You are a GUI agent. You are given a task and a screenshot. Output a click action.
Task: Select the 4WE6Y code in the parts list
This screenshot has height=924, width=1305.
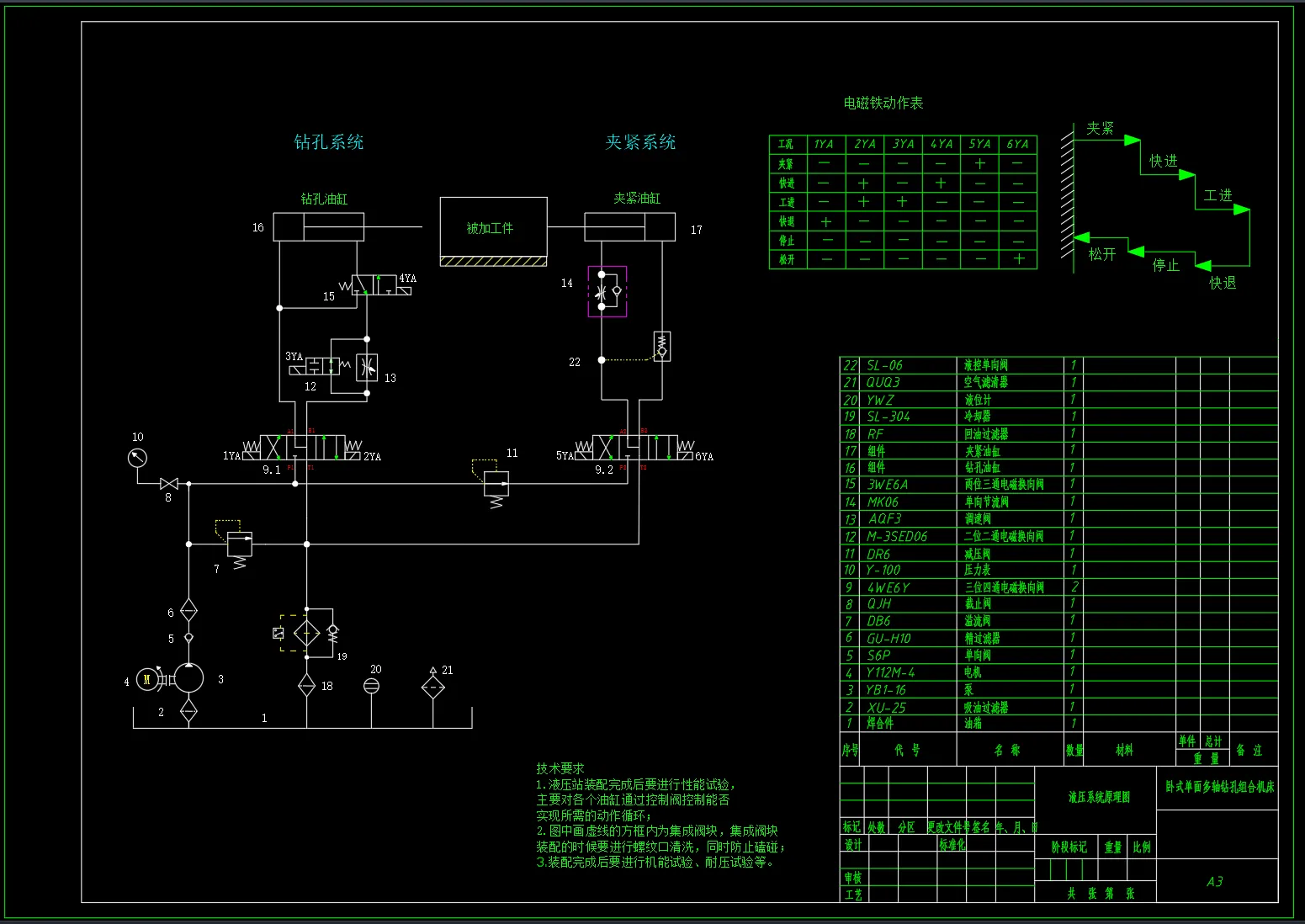point(889,587)
